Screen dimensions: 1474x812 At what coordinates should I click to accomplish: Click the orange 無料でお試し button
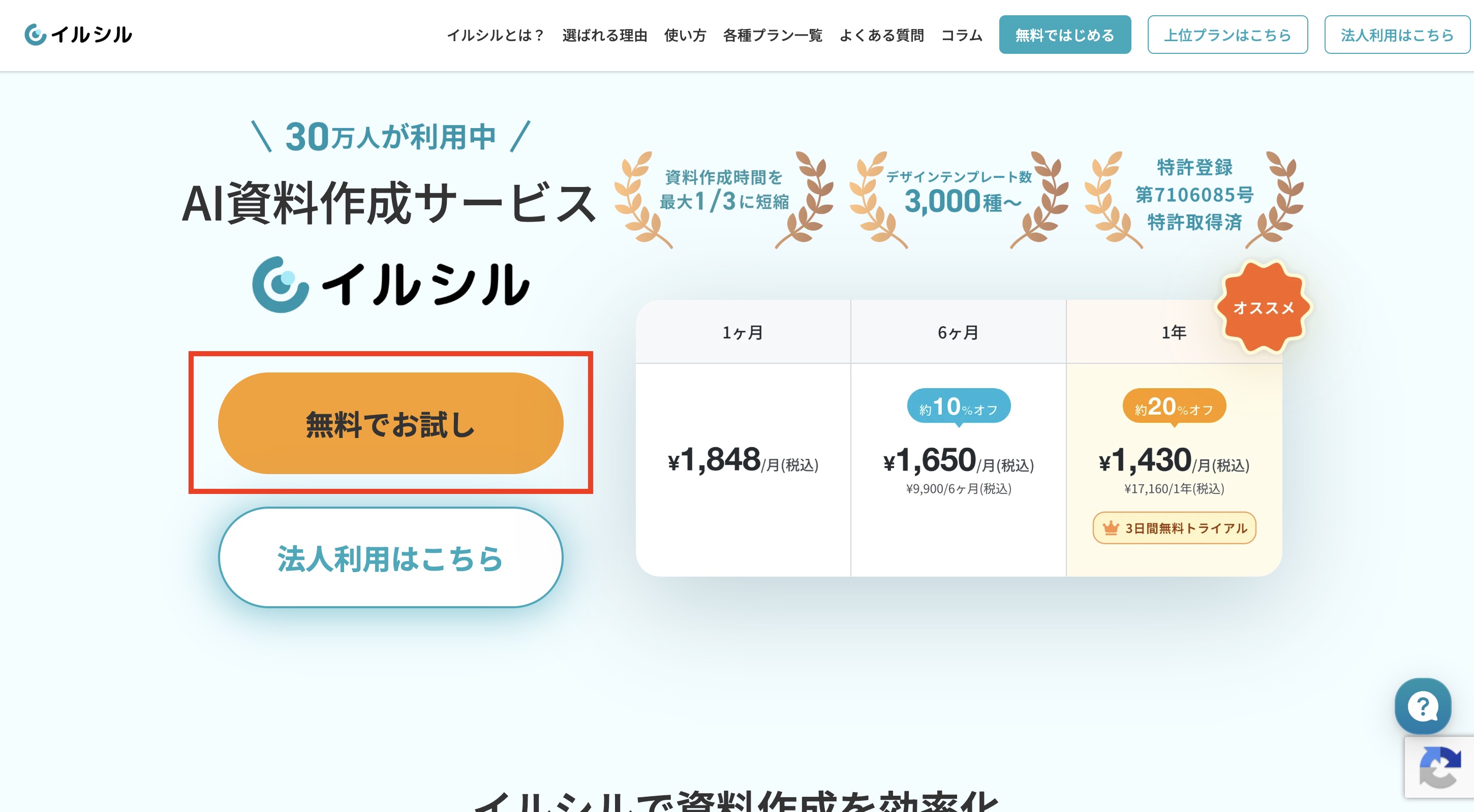tap(390, 423)
